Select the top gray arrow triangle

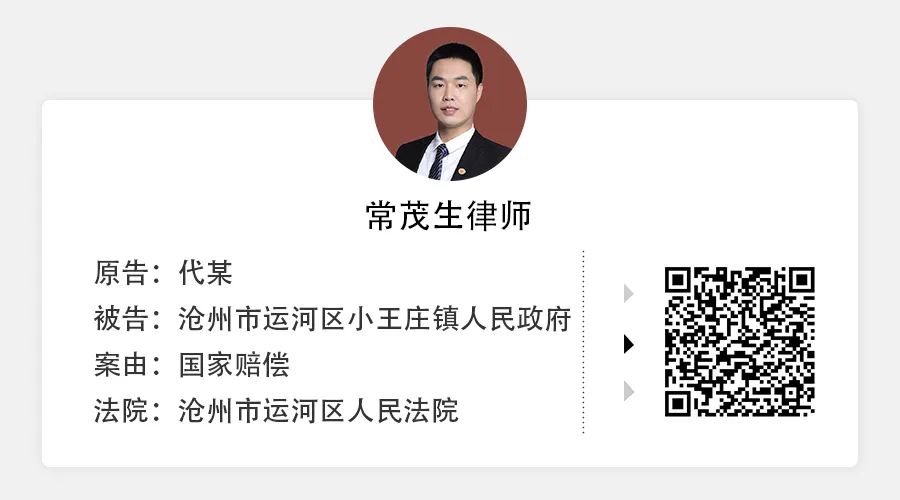pyautogui.click(x=629, y=293)
